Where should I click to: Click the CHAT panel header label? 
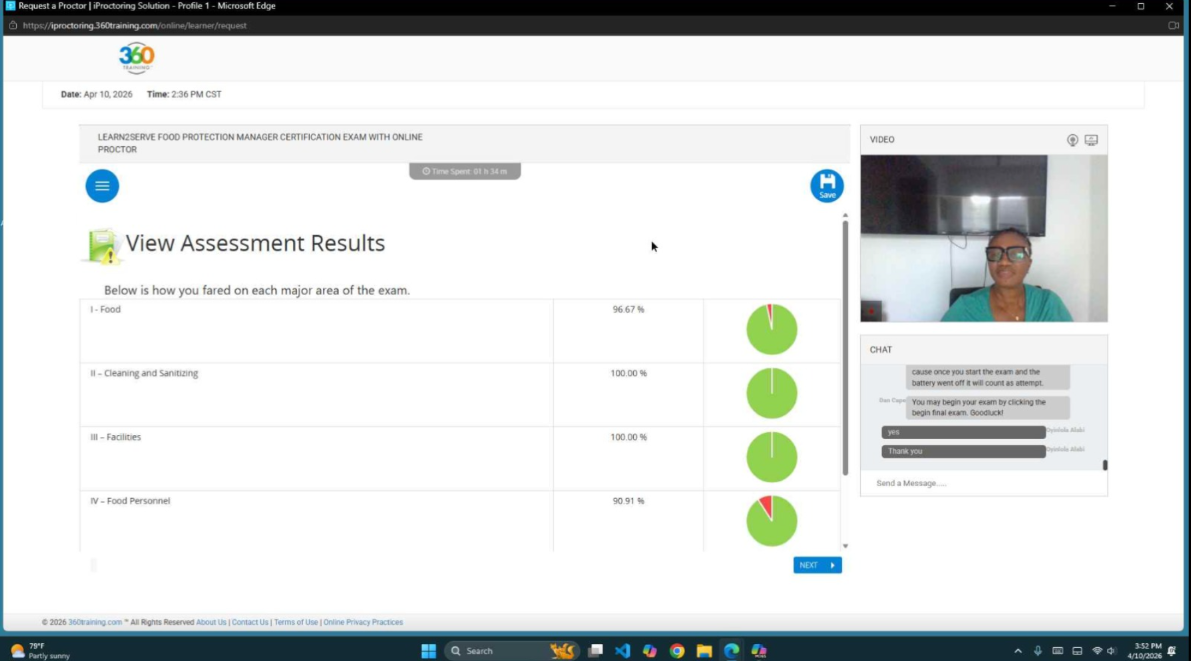[x=880, y=349]
